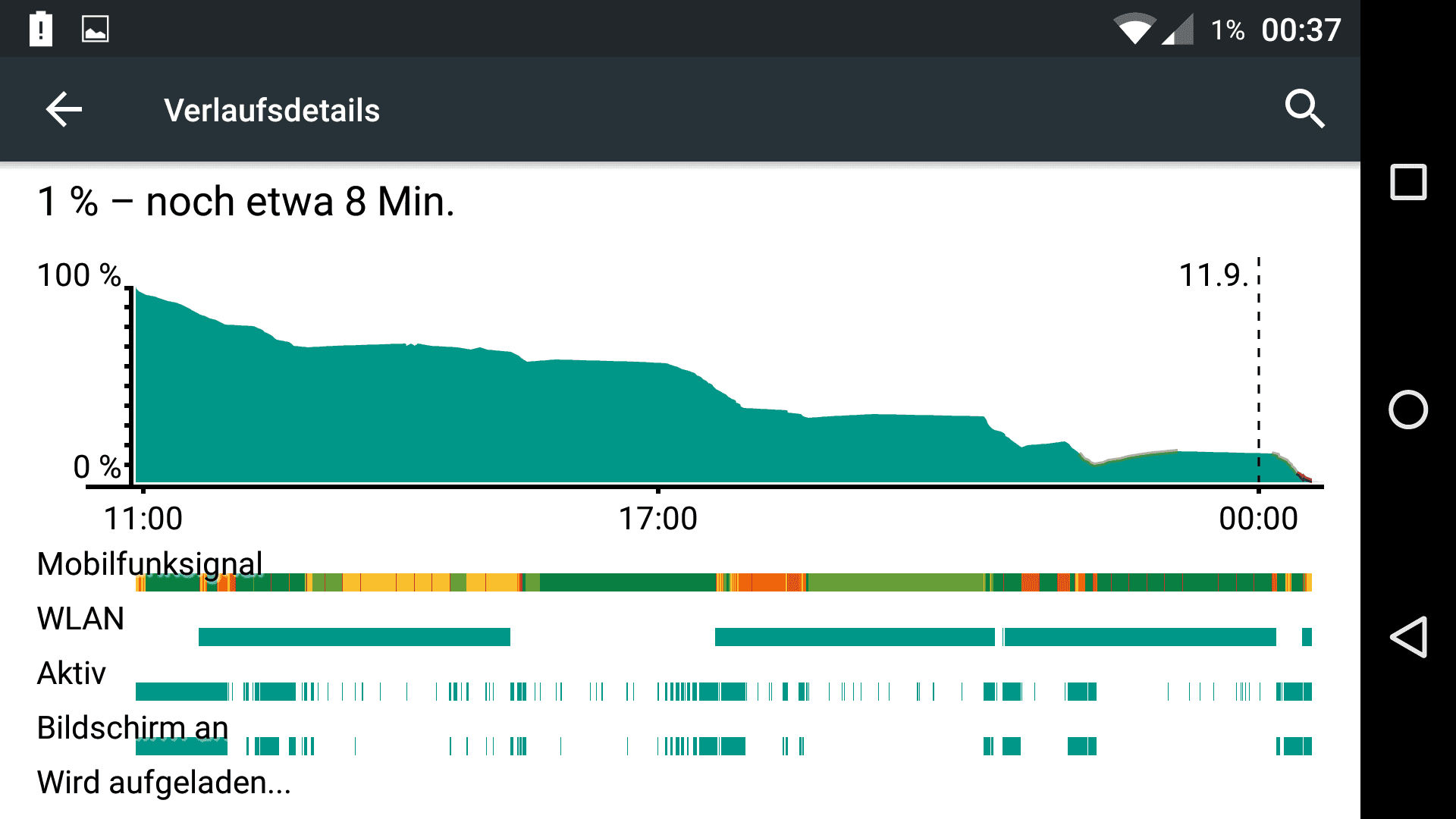Image resolution: width=1456 pixels, height=819 pixels.
Task: Tap the Mobilfunksignal colored bar
Action: point(723,582)
